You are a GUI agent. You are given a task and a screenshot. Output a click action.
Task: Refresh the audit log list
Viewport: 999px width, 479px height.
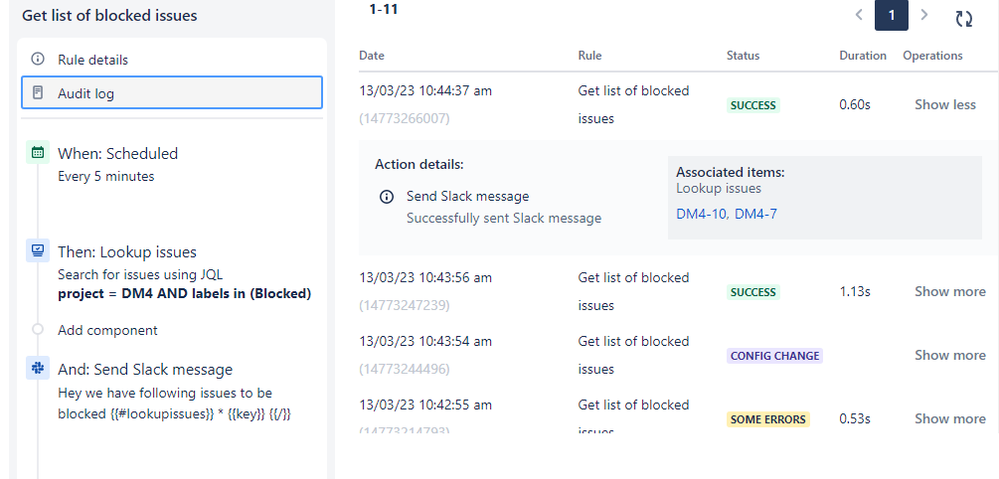964,18
